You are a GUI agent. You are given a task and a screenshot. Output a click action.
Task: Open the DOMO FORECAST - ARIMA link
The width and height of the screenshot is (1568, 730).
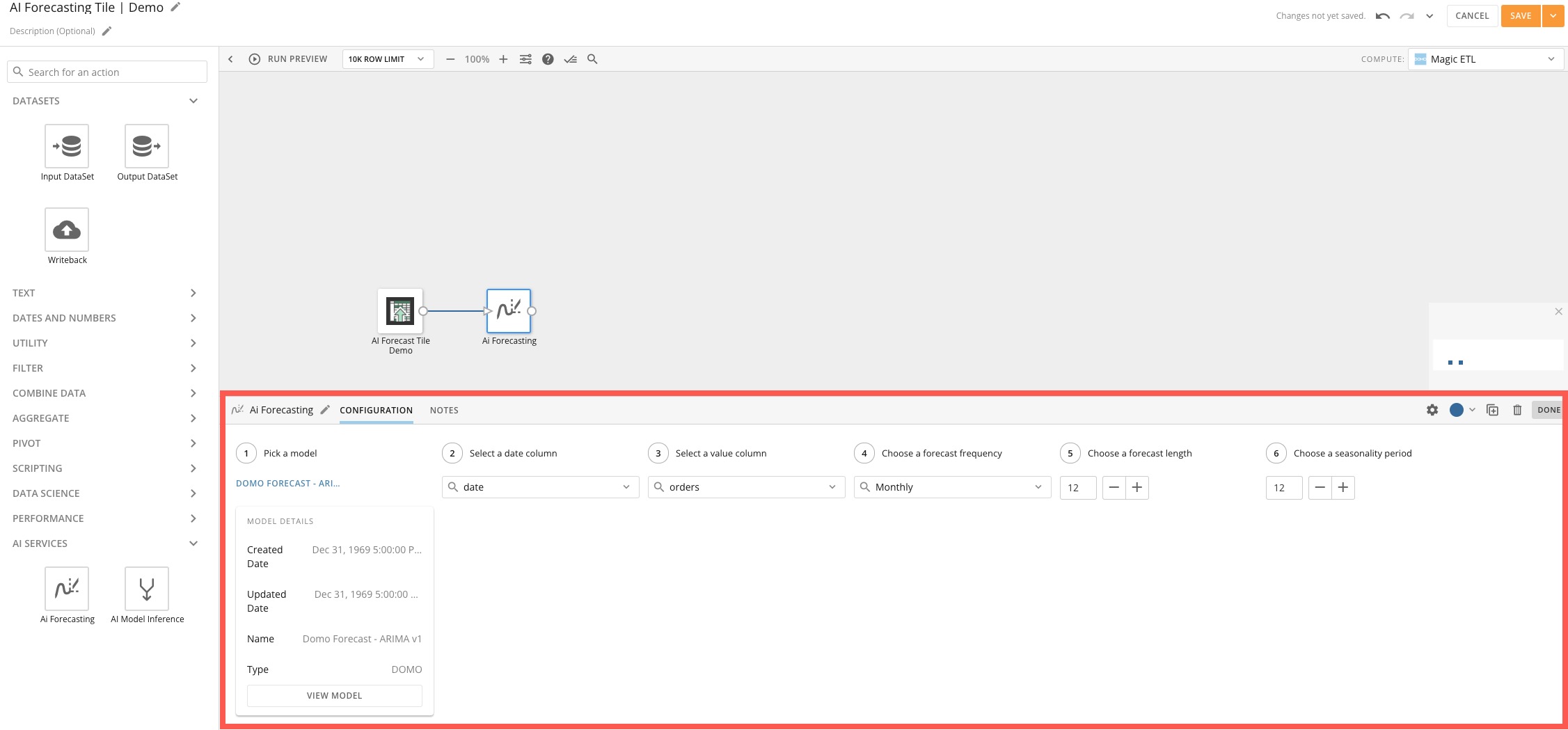tap(287, 483)
